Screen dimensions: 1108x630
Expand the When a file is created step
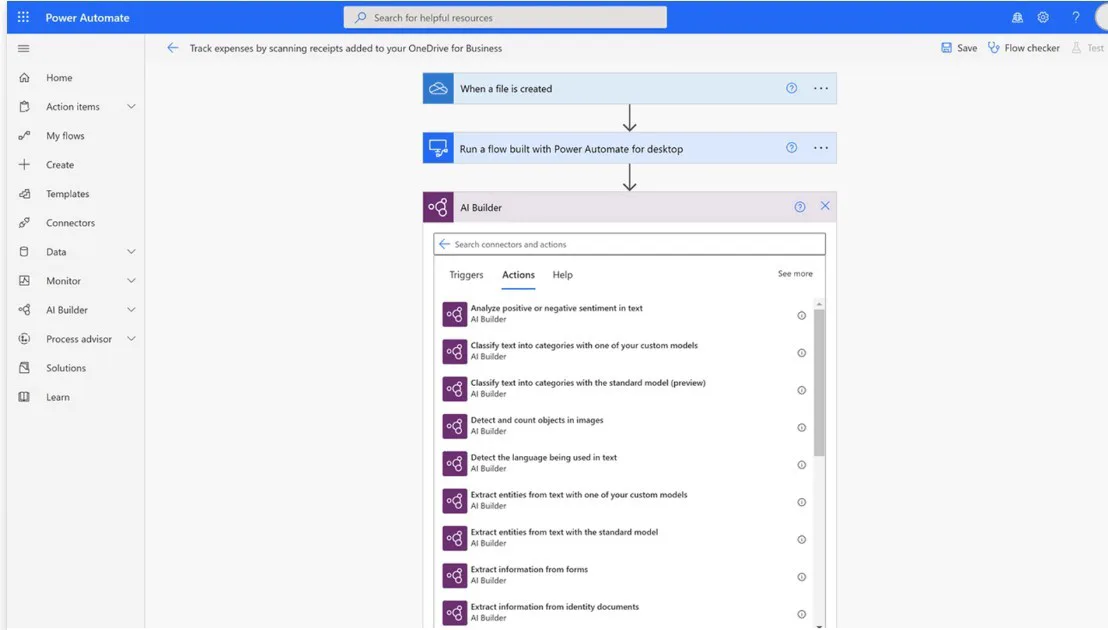[630, 88]
